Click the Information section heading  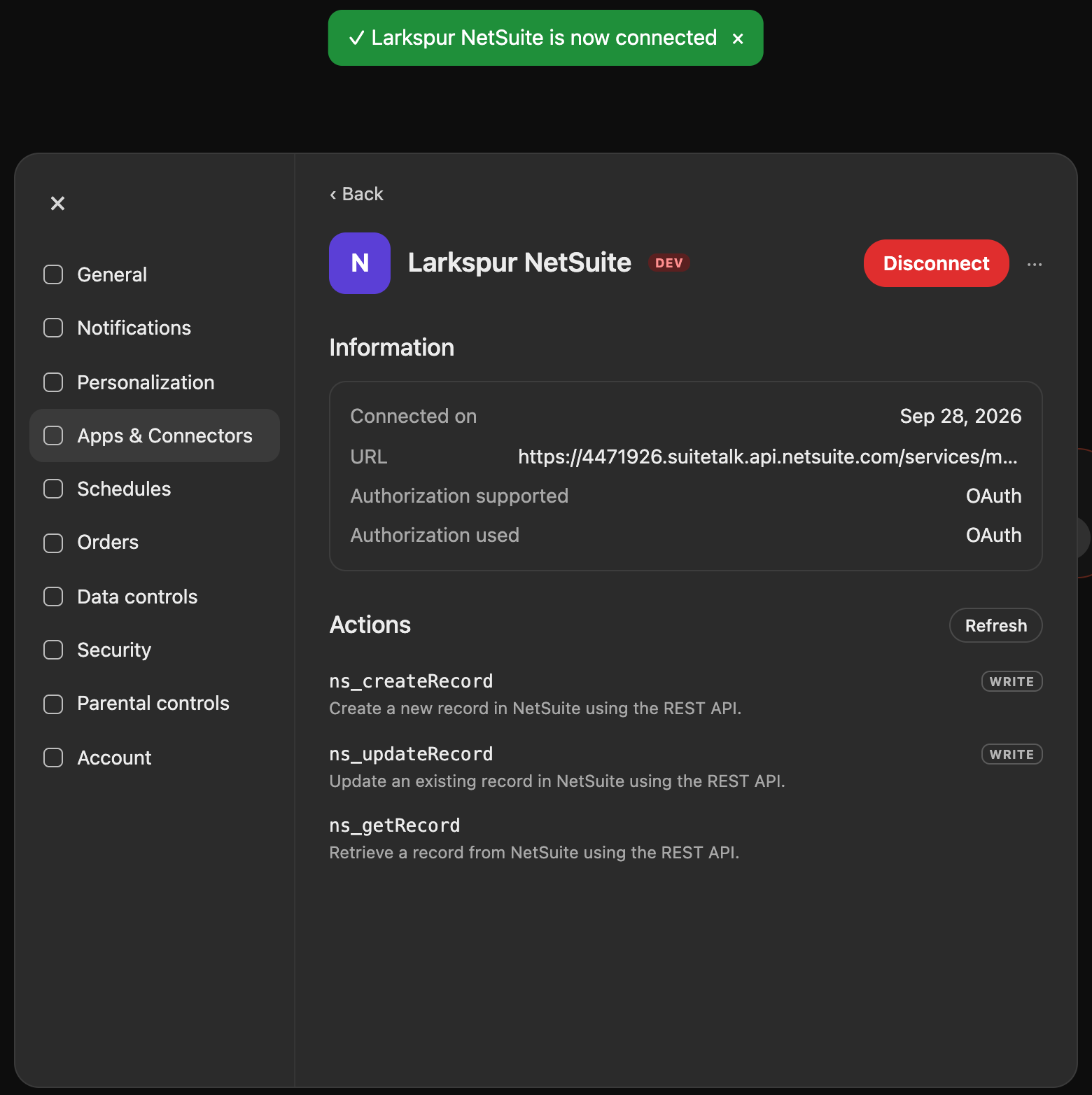coord(392,348)
